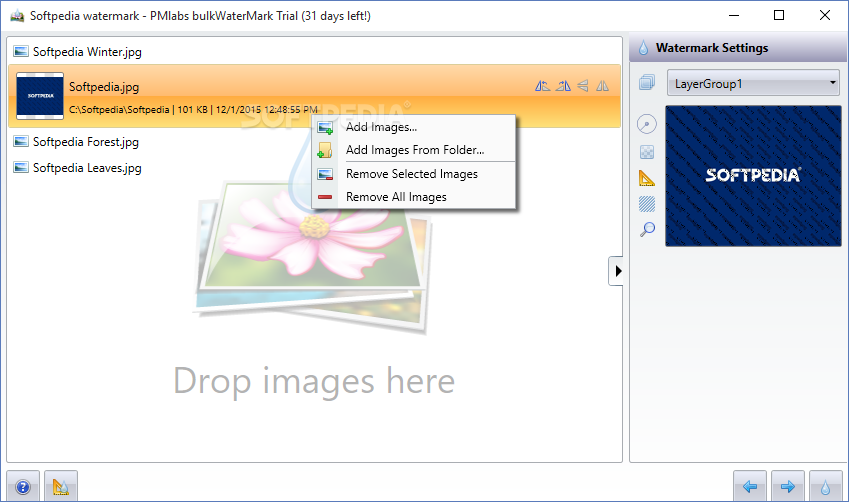Click the C:\Softpedia\Softpedia path details
This screenshot has height=502, width=849.
point(193,109)
